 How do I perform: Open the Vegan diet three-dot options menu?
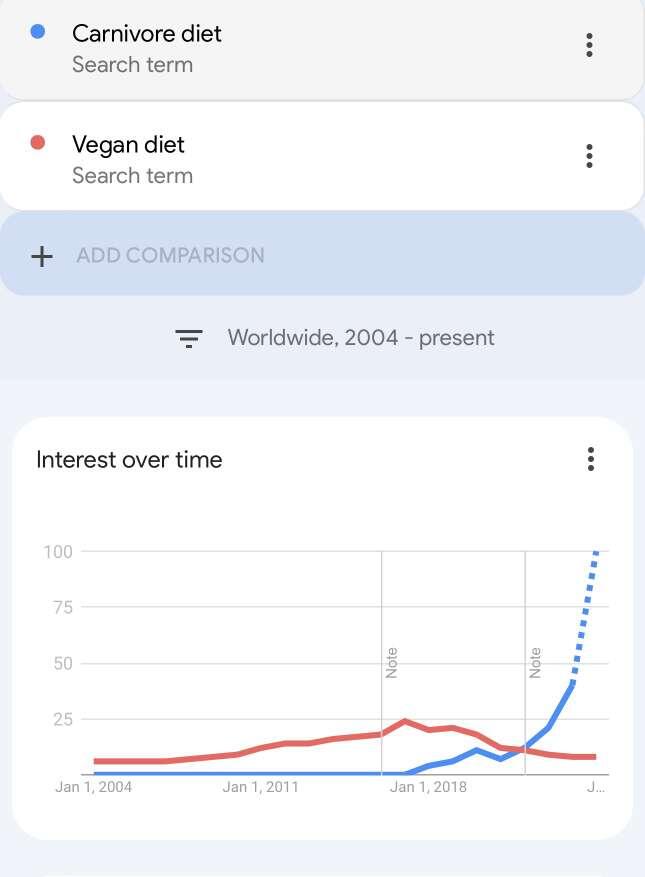[589, 156]
